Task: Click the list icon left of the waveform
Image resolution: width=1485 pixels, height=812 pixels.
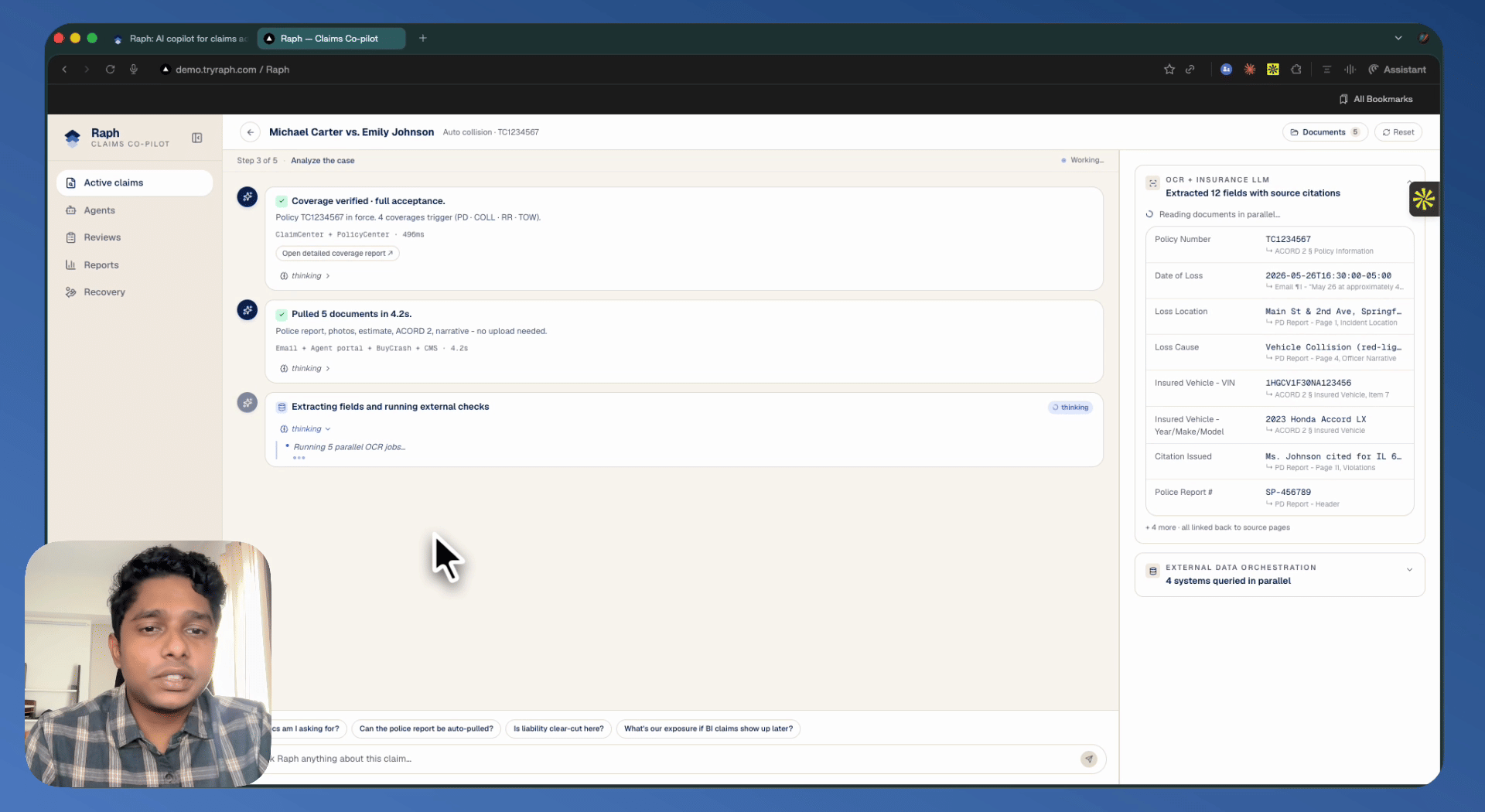Action: 1327,70
